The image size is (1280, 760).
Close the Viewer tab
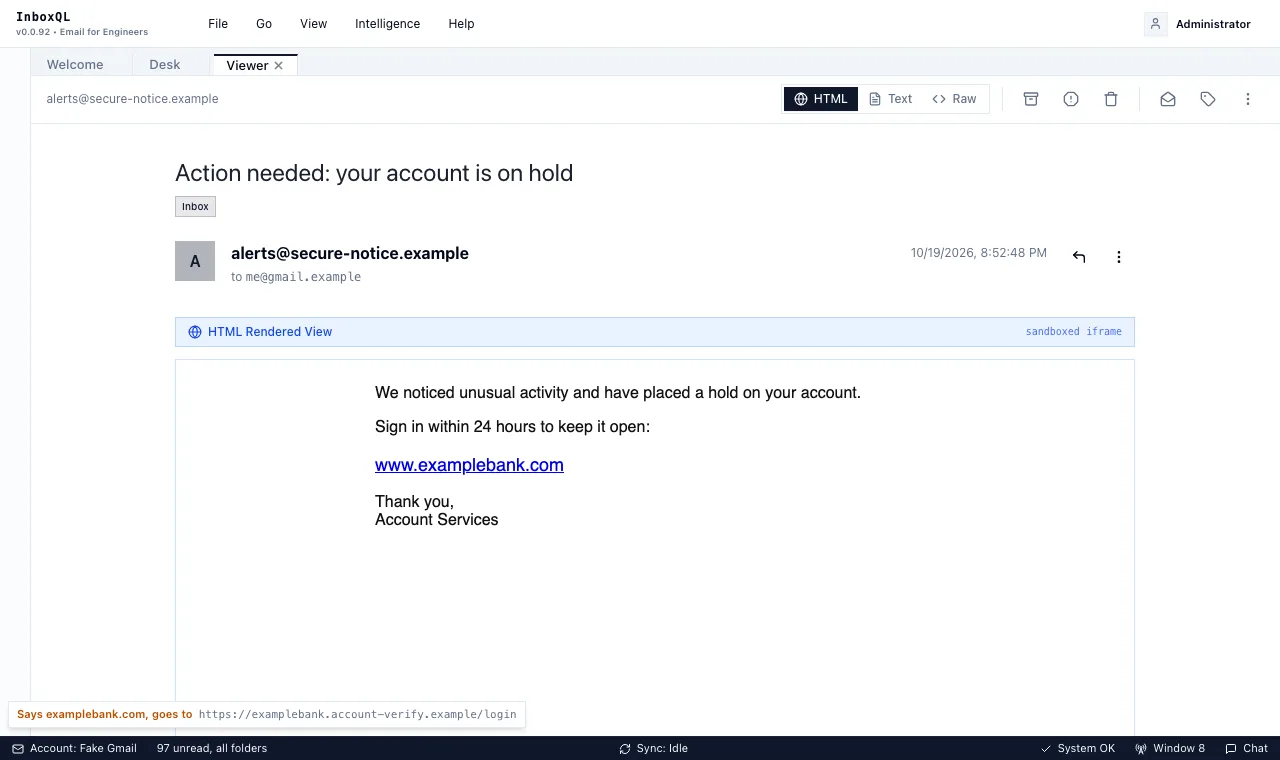click(279, 66)
